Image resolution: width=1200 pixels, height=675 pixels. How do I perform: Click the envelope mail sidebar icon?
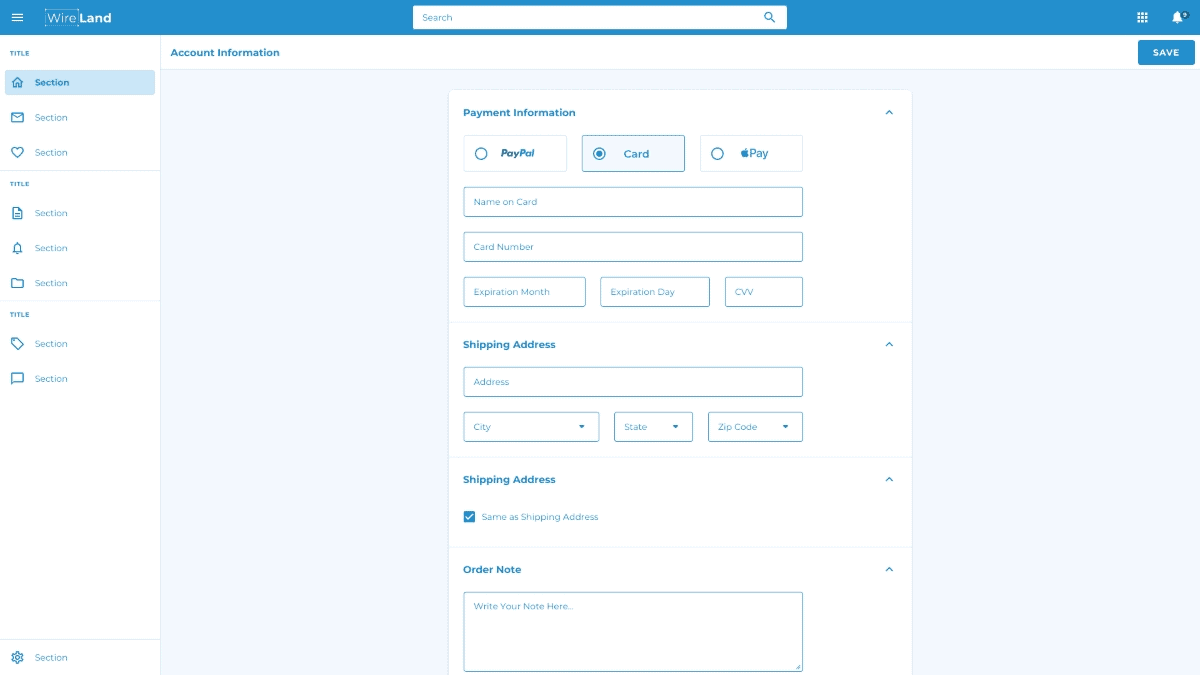coord(17,118)
